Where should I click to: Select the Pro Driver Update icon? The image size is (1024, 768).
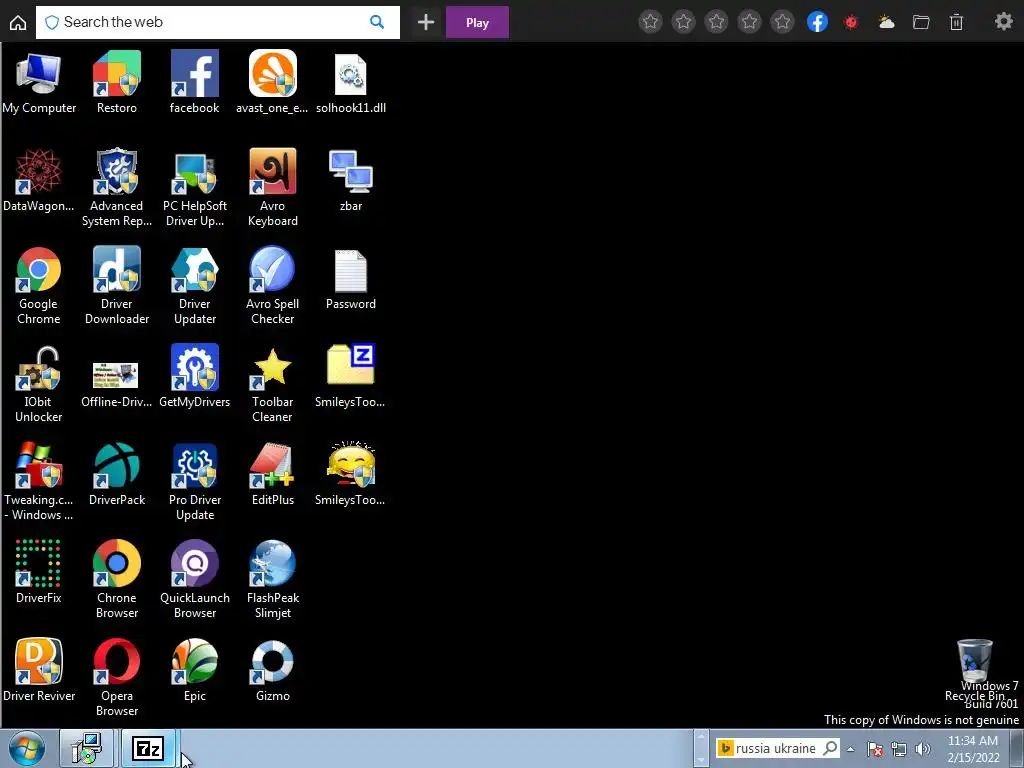(195, 466)
